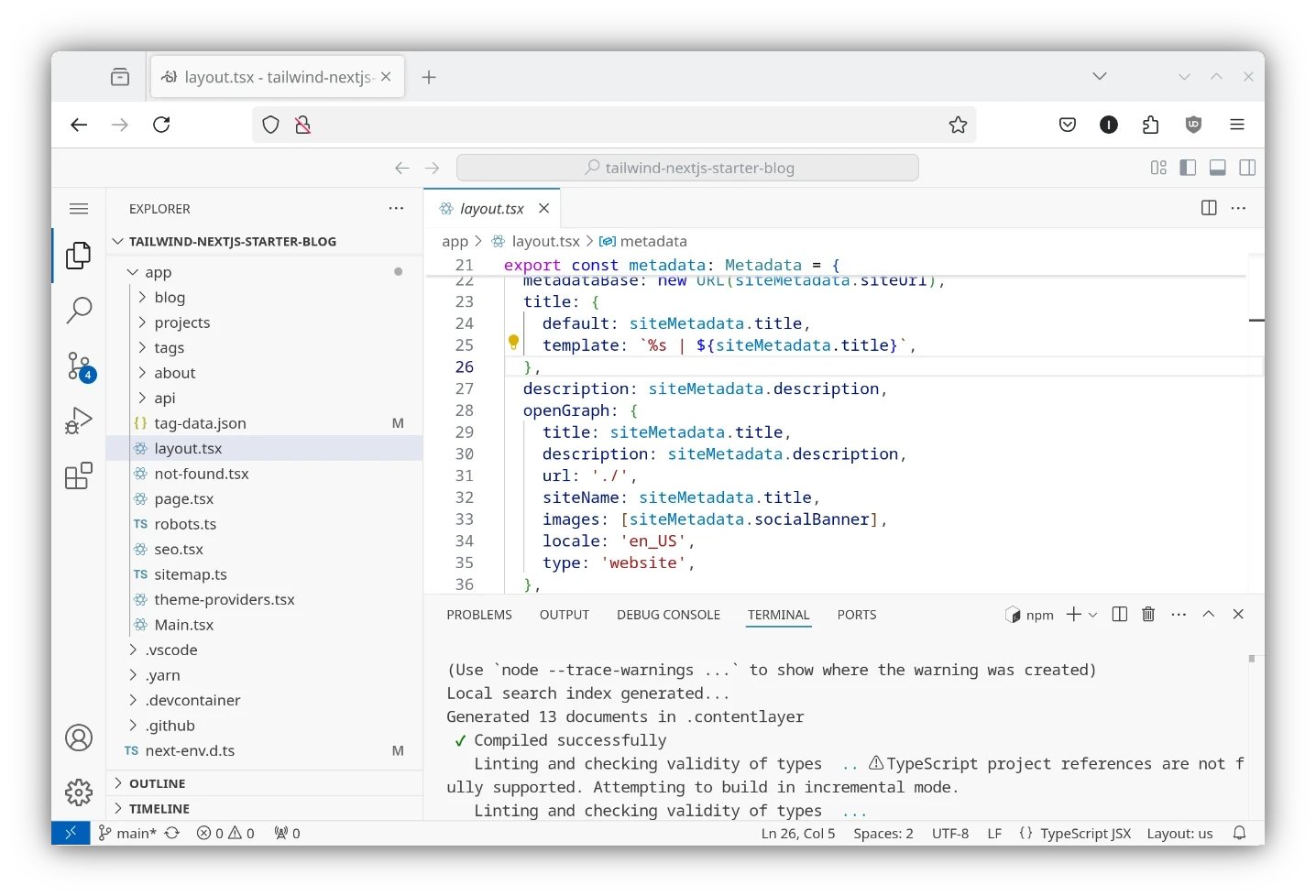Click the TypeScript JSX language mode
This screenshot has width=1316, height=896.
[1085, 834]
